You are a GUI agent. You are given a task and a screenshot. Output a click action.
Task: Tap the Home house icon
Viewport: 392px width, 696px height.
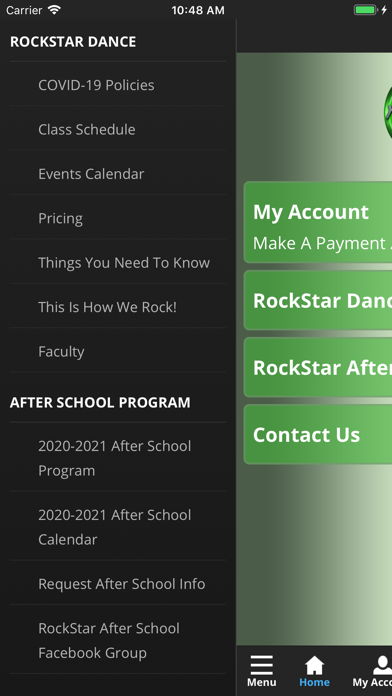314,665
